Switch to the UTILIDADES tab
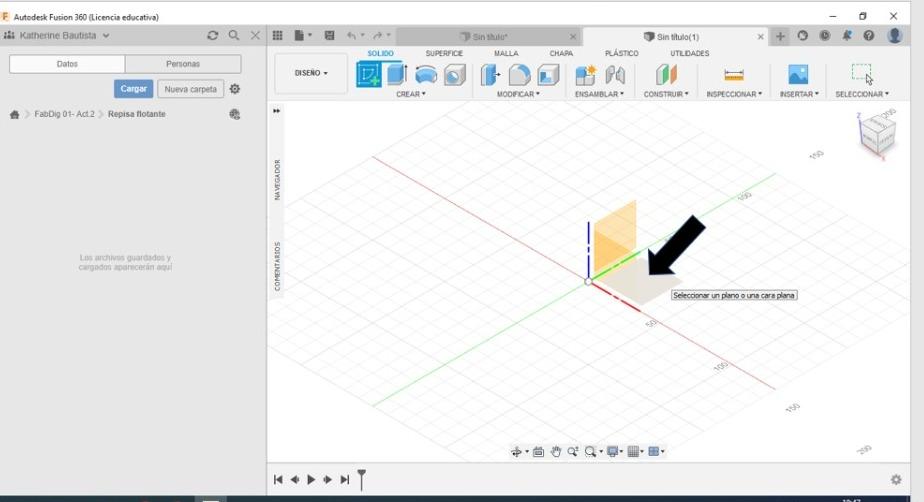The width and height of the screenshot is (924, 502). [689, 53]
